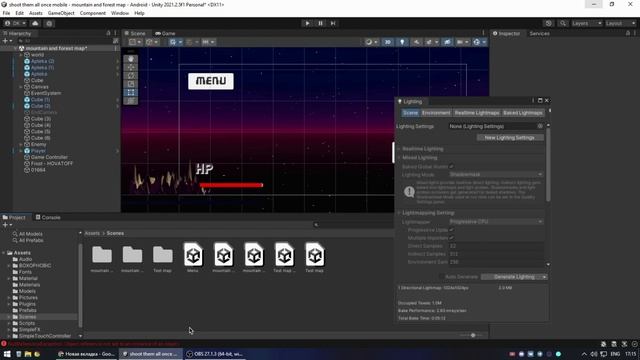Open the dropdown arrow beside Generate Lighting
Image resolution: width=640 pixels, height=360 pixels.
544,277
